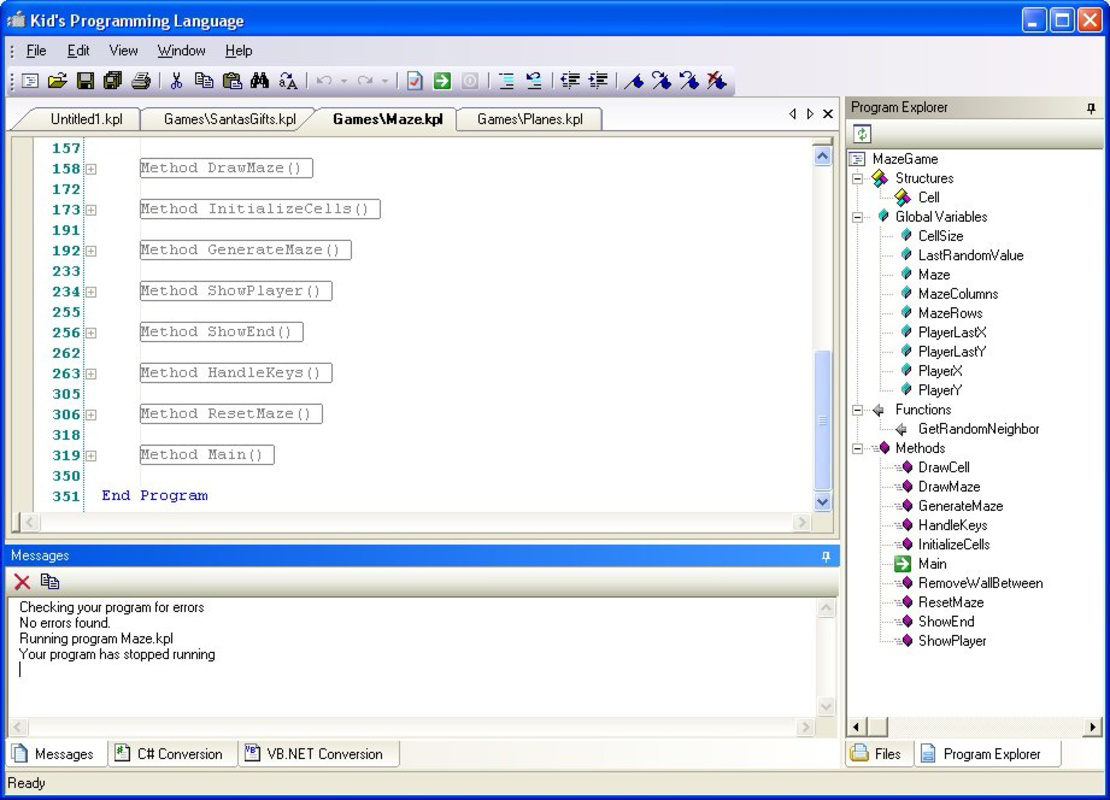Image resolution: width=1110 pixels, height=800 pixels.
Task: Expand Method Main on line 319
Action: pyautogui.click(x=91, y=455)
